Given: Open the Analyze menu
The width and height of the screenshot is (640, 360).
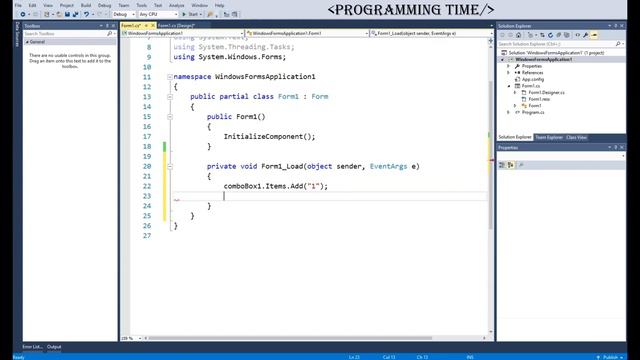Looking at the screenshot, I should (176, 5).
